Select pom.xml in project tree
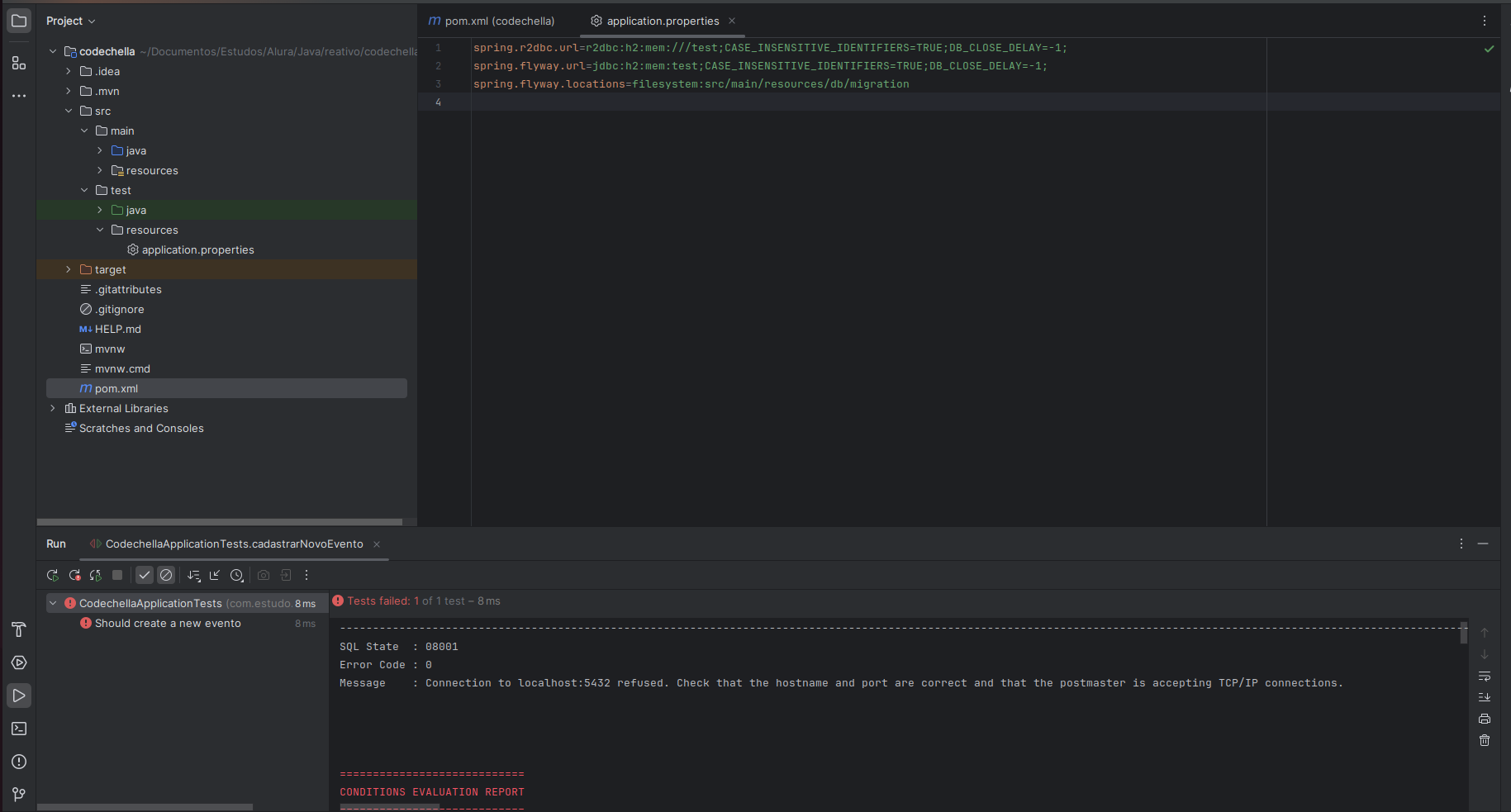1511x812 pixels. pyautogui.click(x=226, y=388)
